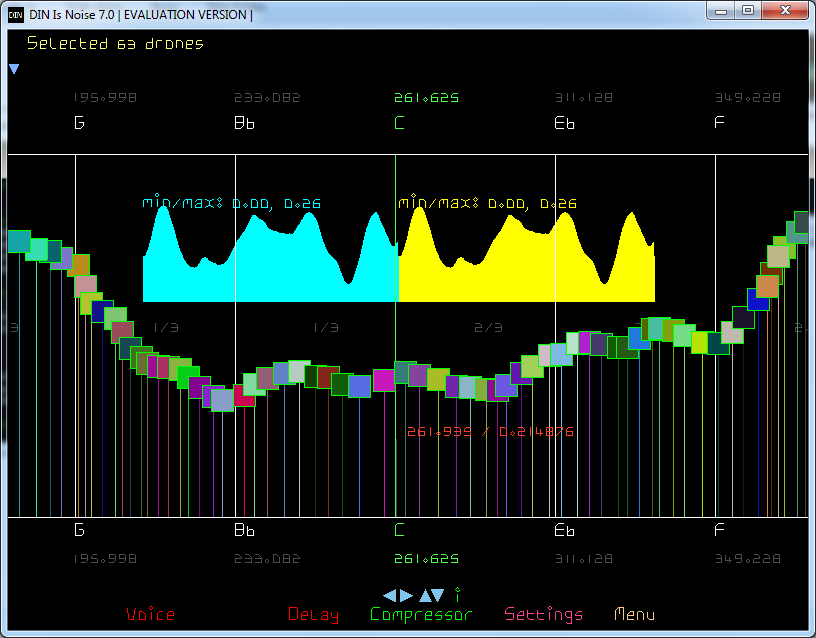Click the Eb note label at top
This screenshot has width=816, height=638.
point(564,123)
